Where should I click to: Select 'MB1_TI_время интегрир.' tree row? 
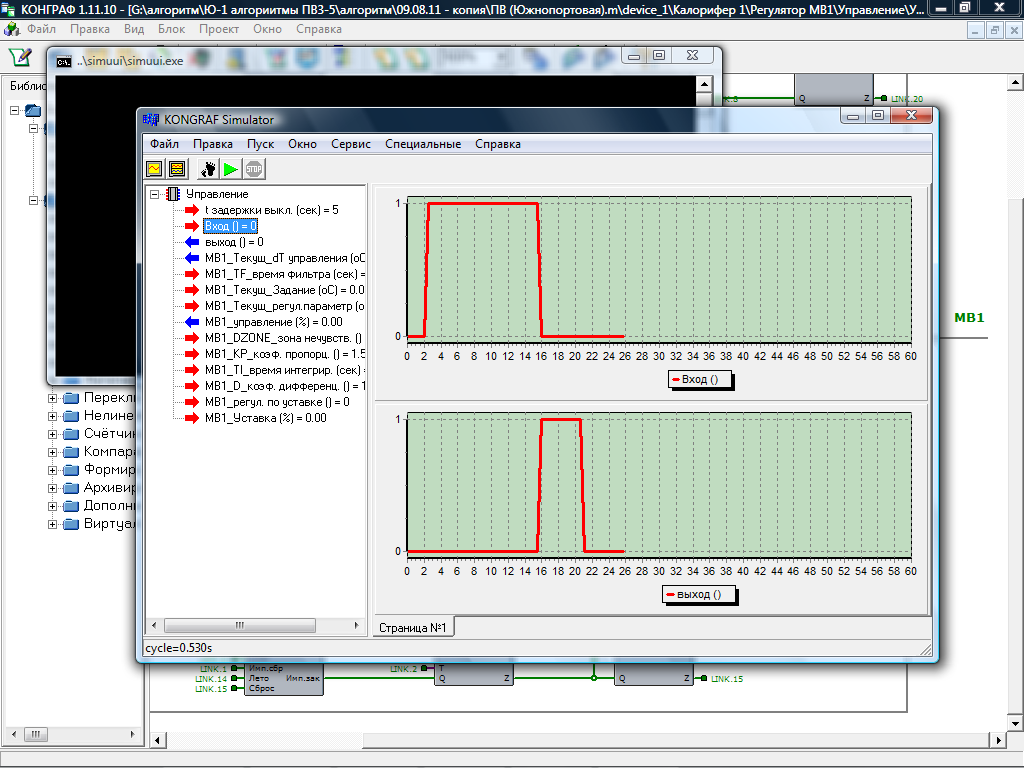(x=285, y=370)
